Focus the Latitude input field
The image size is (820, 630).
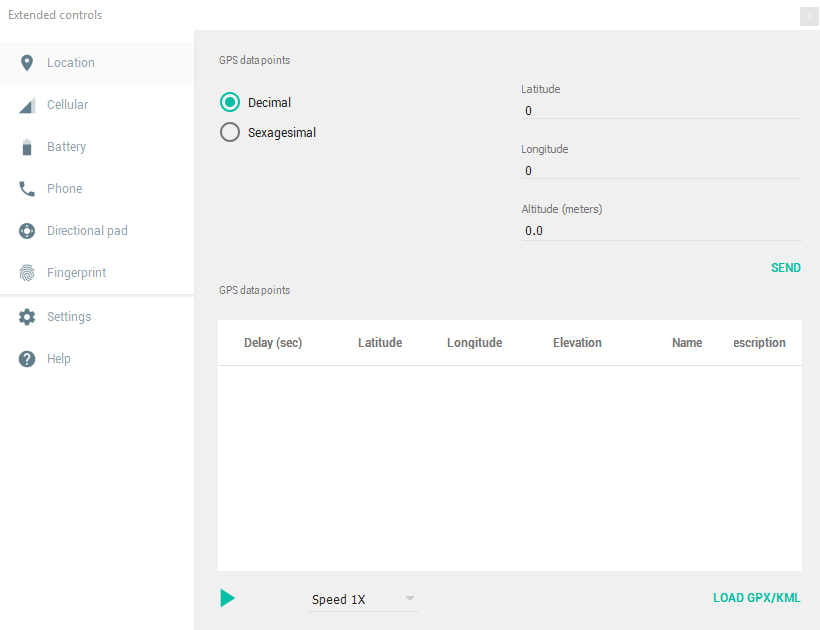[660, 110]
